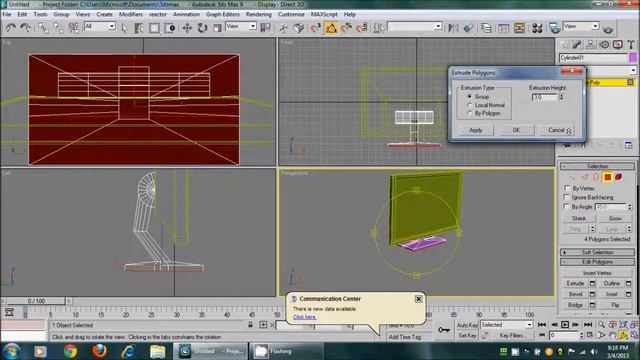
Task: Pick the Rectangular Selection Region tool
Action: click(154, 28)
